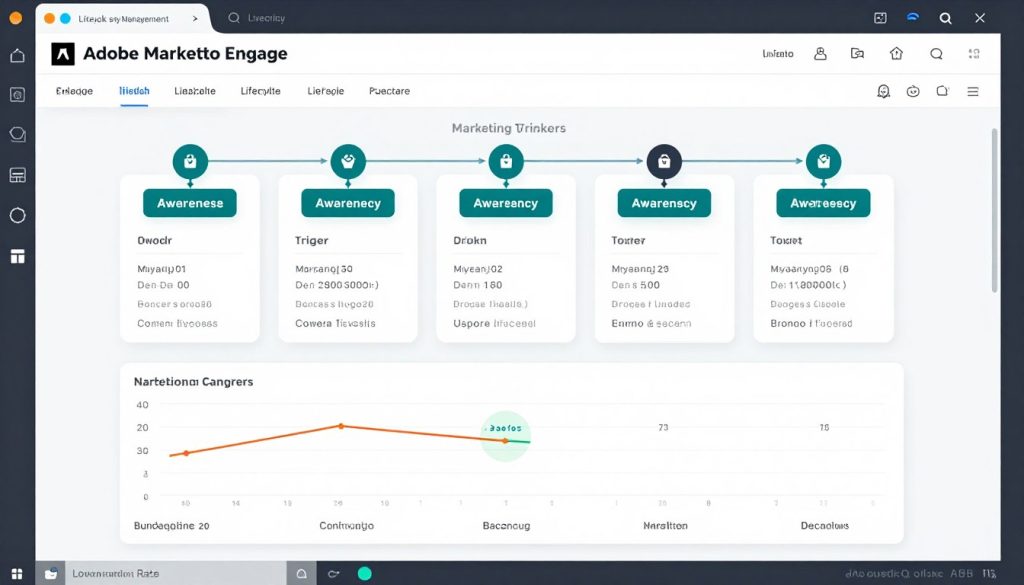Switch to the Lifecycle navigation tab
Screen dimensions: 1024x585
[260, 91]
